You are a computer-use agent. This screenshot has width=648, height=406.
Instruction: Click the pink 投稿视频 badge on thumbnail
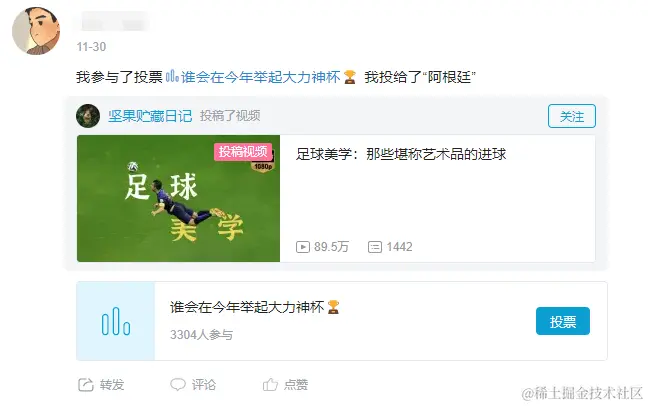(243, 152)
